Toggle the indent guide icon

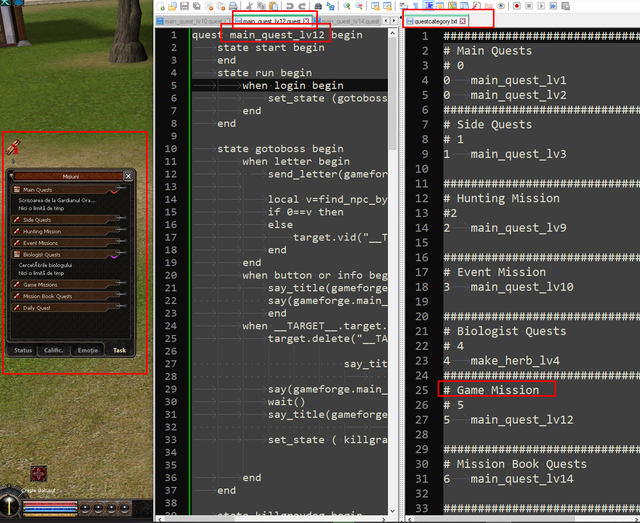coord(428,6)
